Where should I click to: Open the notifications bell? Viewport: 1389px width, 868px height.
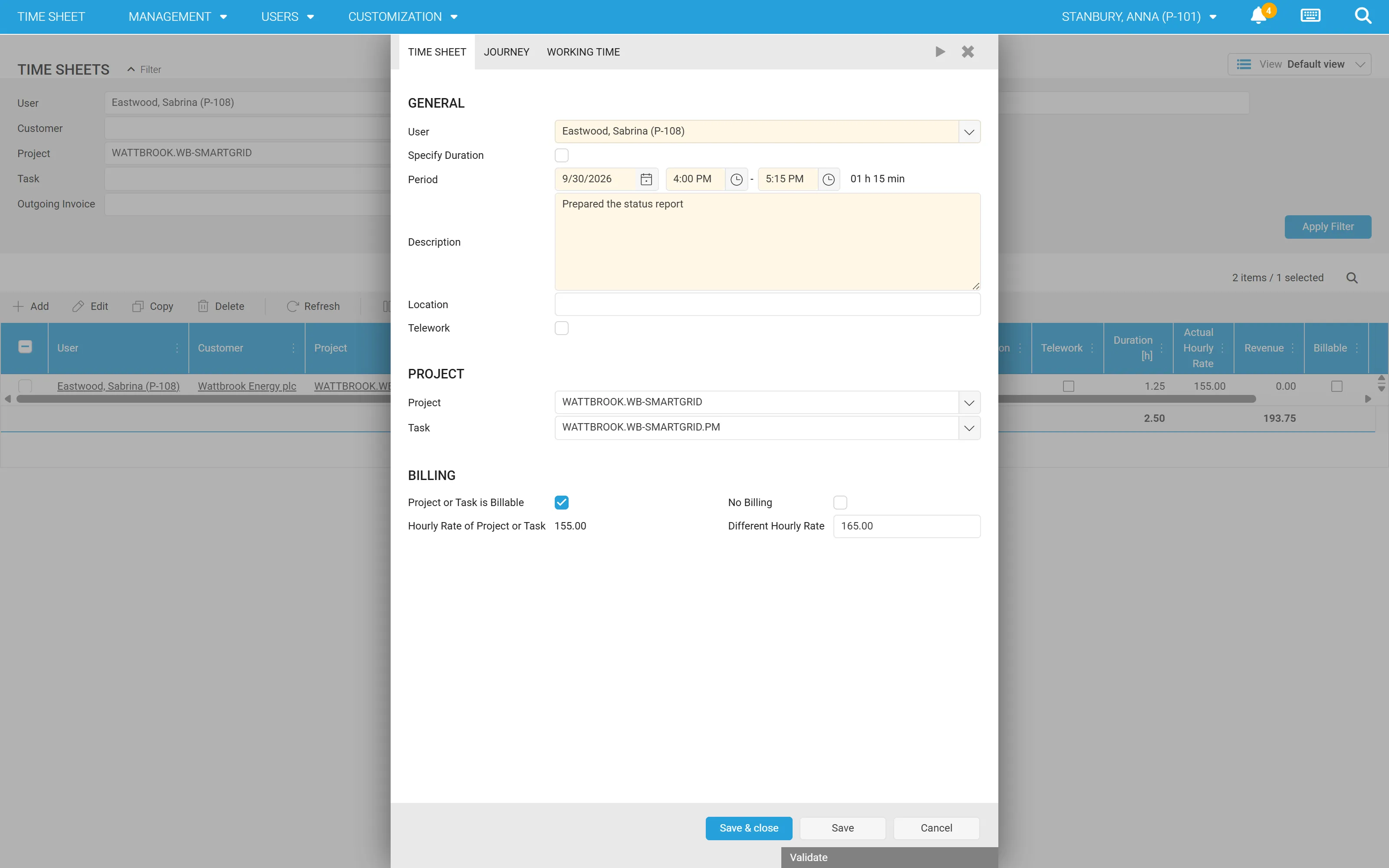[1258, 16]
